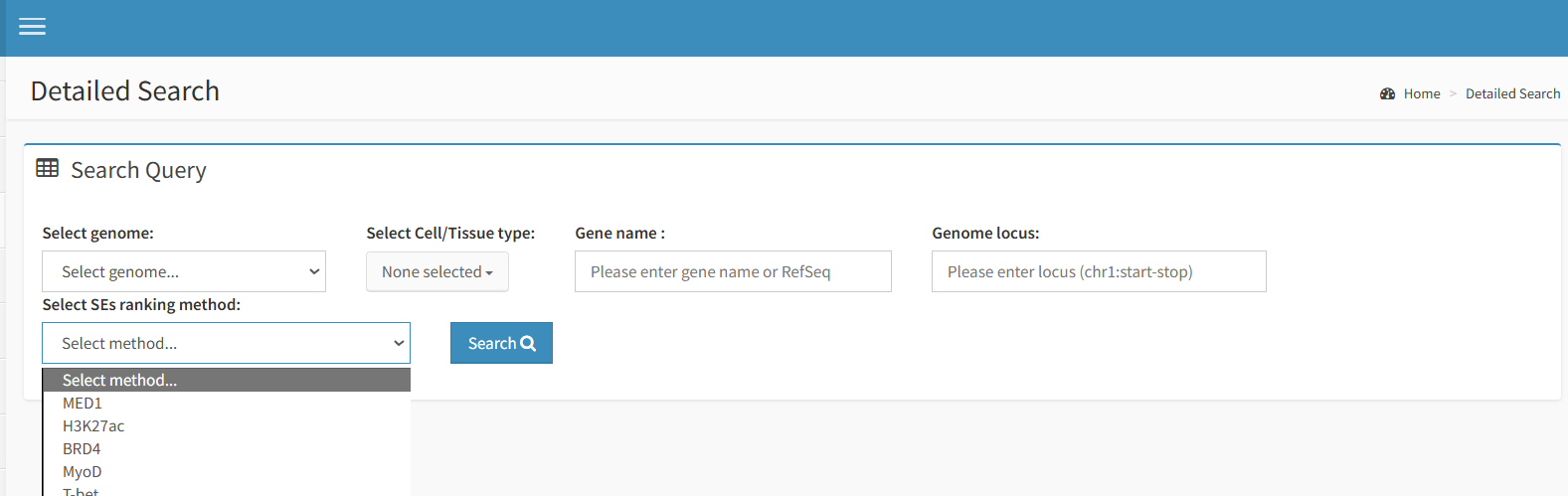Click the 'Select Cell/Tissue type:' label
1568x496 pixels.
coord(450,233)
